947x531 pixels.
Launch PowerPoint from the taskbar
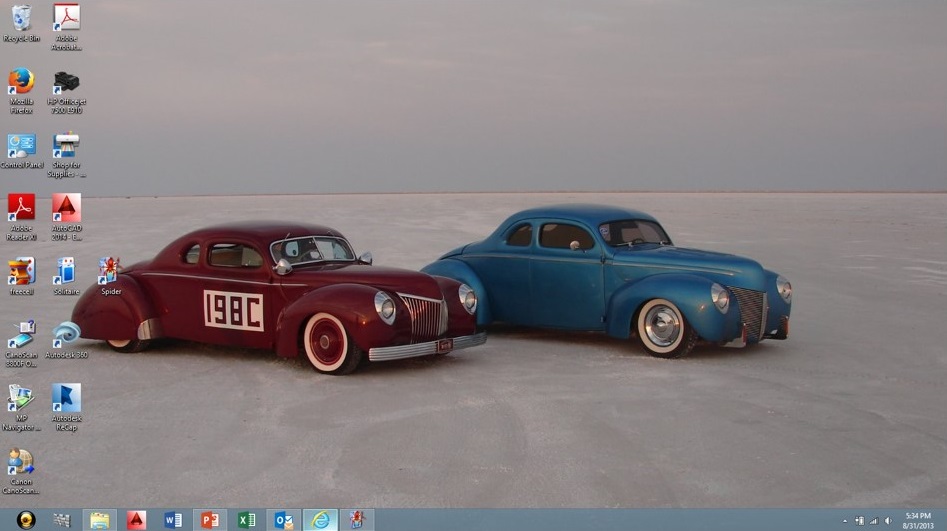(210, 520)
